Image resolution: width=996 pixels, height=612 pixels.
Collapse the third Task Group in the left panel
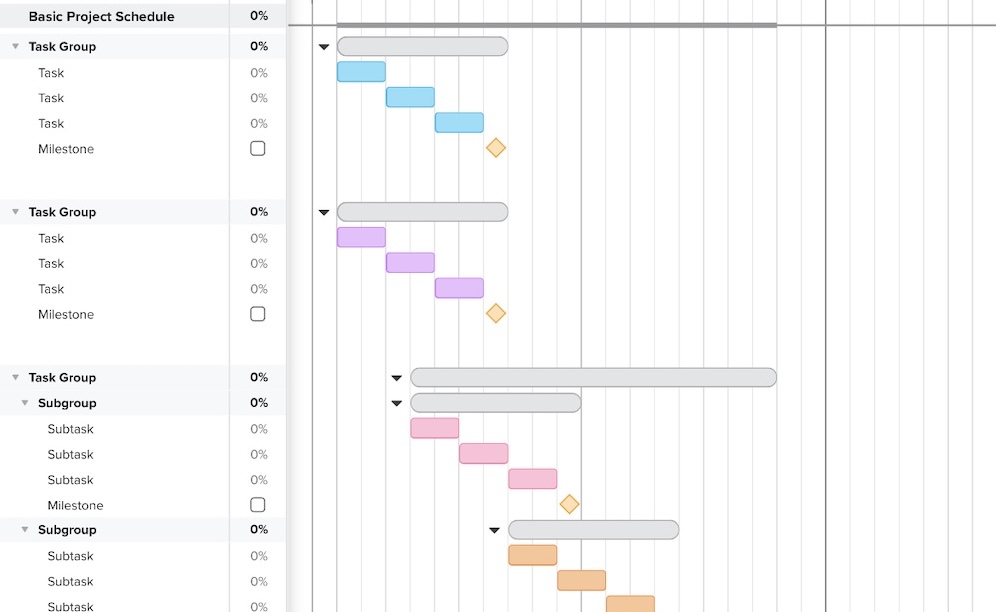14,377
